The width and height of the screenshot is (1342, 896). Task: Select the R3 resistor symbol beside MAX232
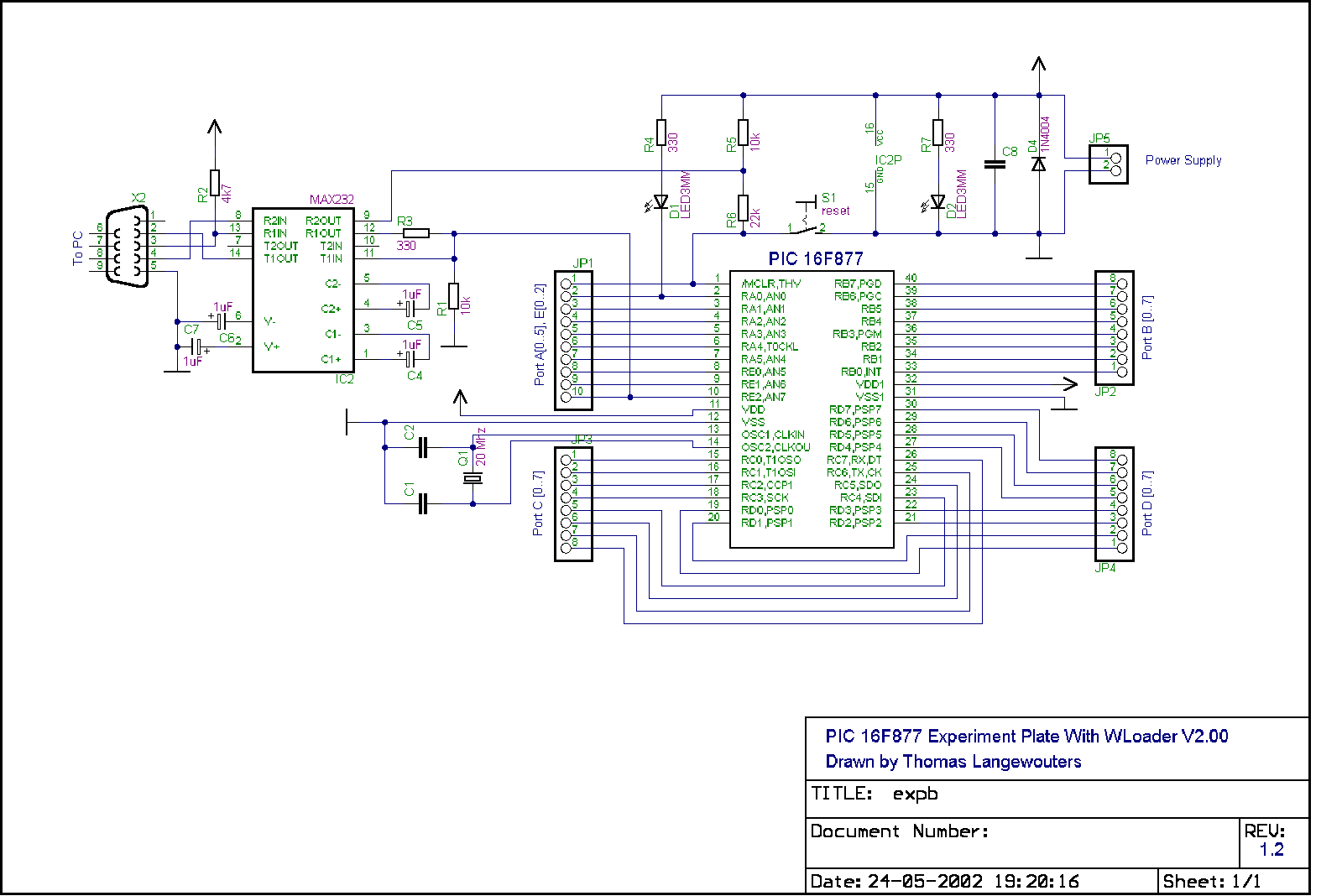click(x=416, y=233)
